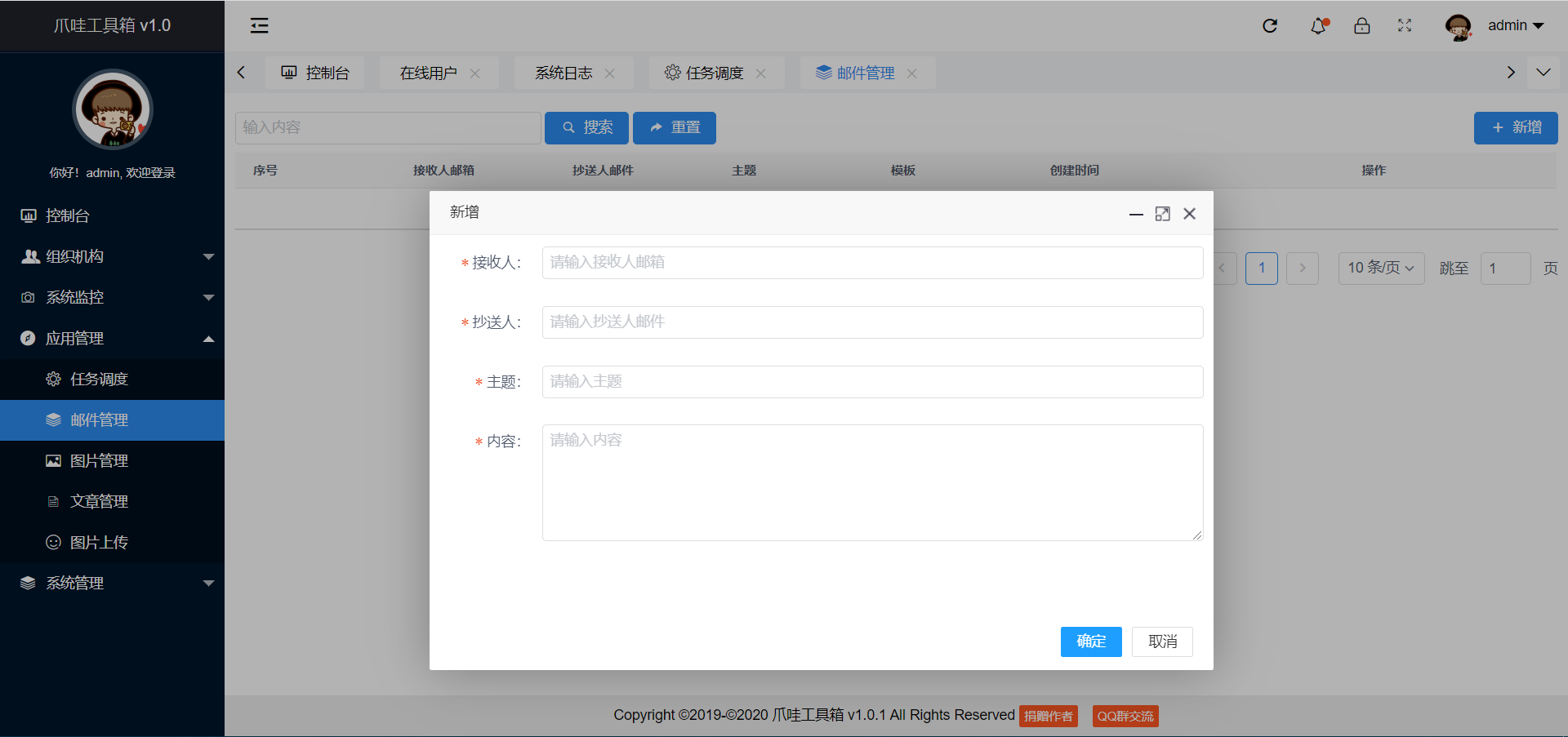Click the 取消 button in dialog
Screen dimensions: 1568x737
[x=1163, y=642]
